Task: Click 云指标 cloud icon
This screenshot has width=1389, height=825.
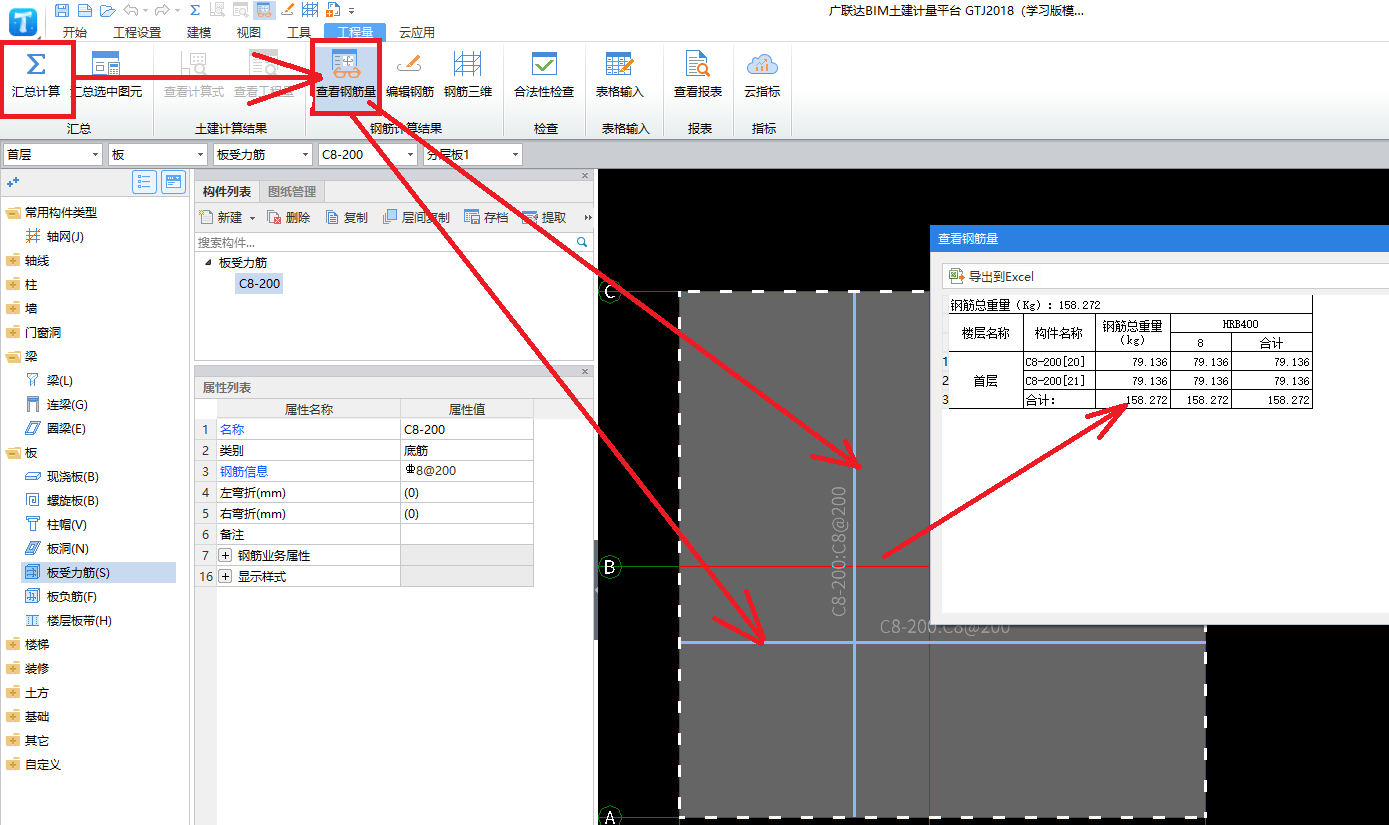Action: pos(762,64)
